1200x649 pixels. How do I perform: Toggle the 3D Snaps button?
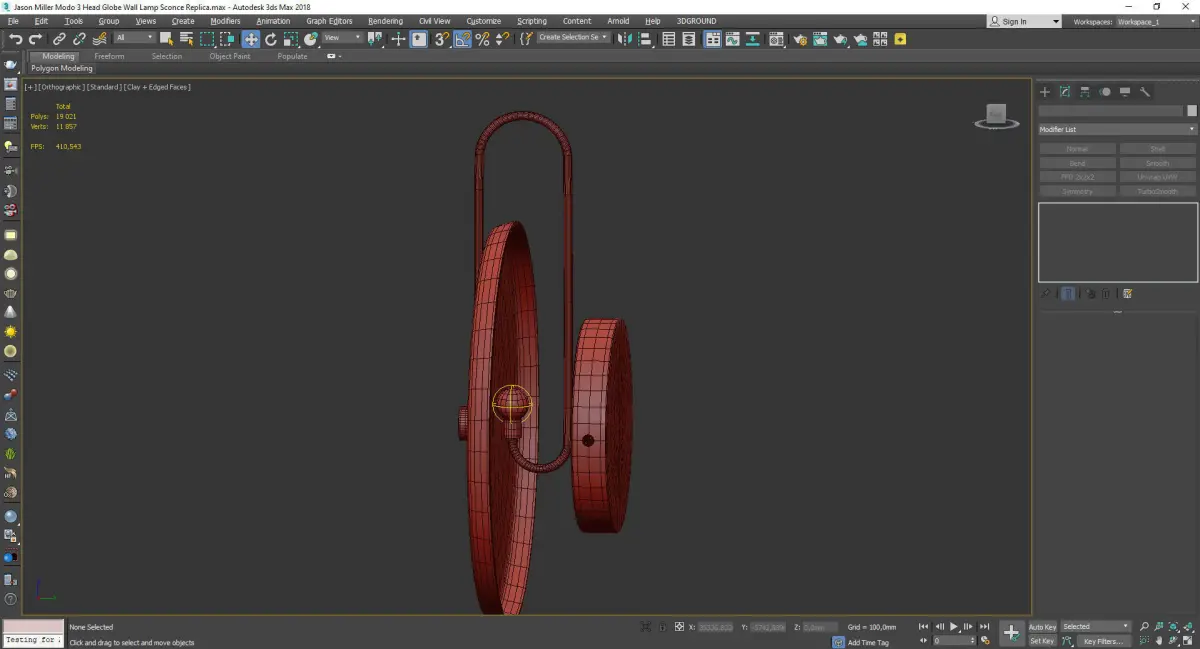(441, 39)
